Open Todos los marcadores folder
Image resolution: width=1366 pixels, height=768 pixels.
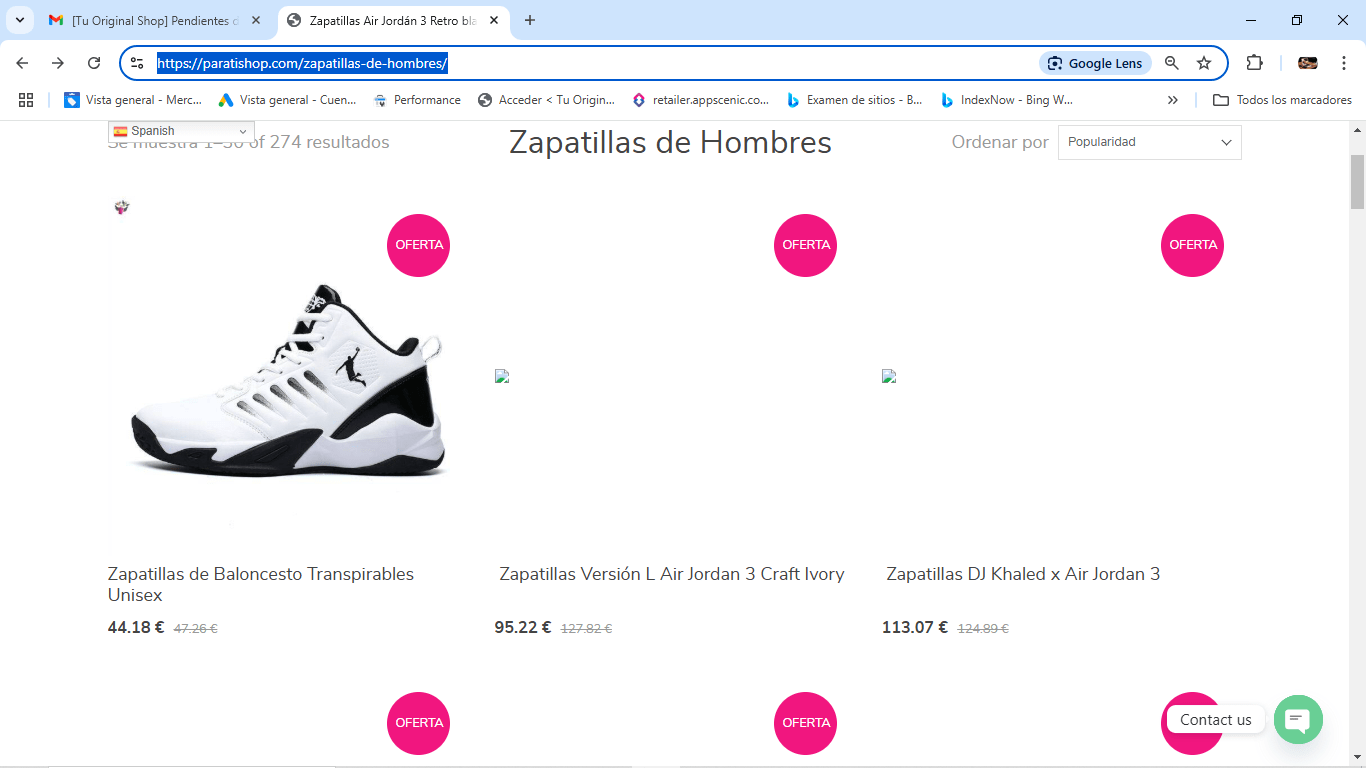point(1282,100)
